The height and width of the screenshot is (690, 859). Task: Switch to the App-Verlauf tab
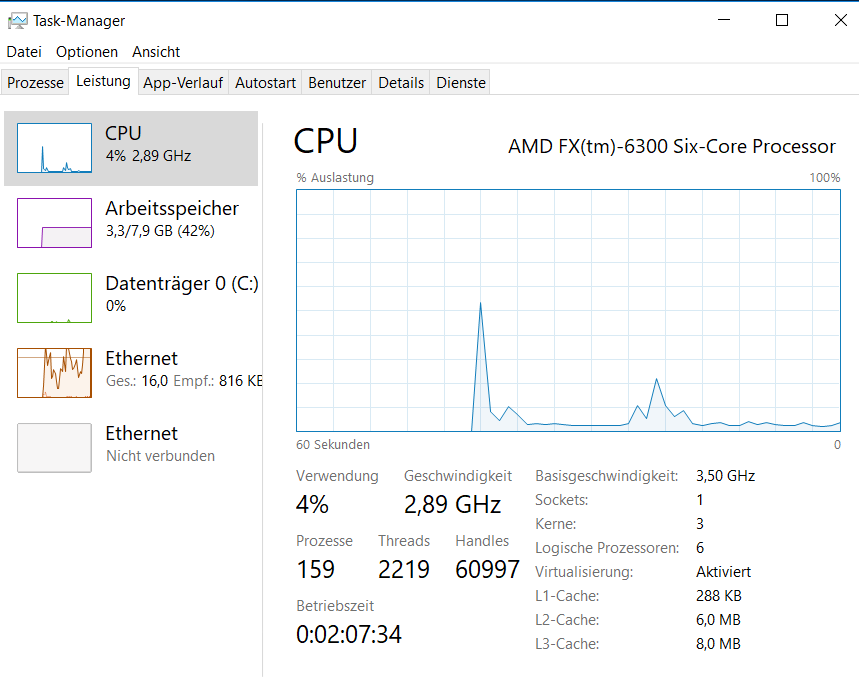coord(182,83)
